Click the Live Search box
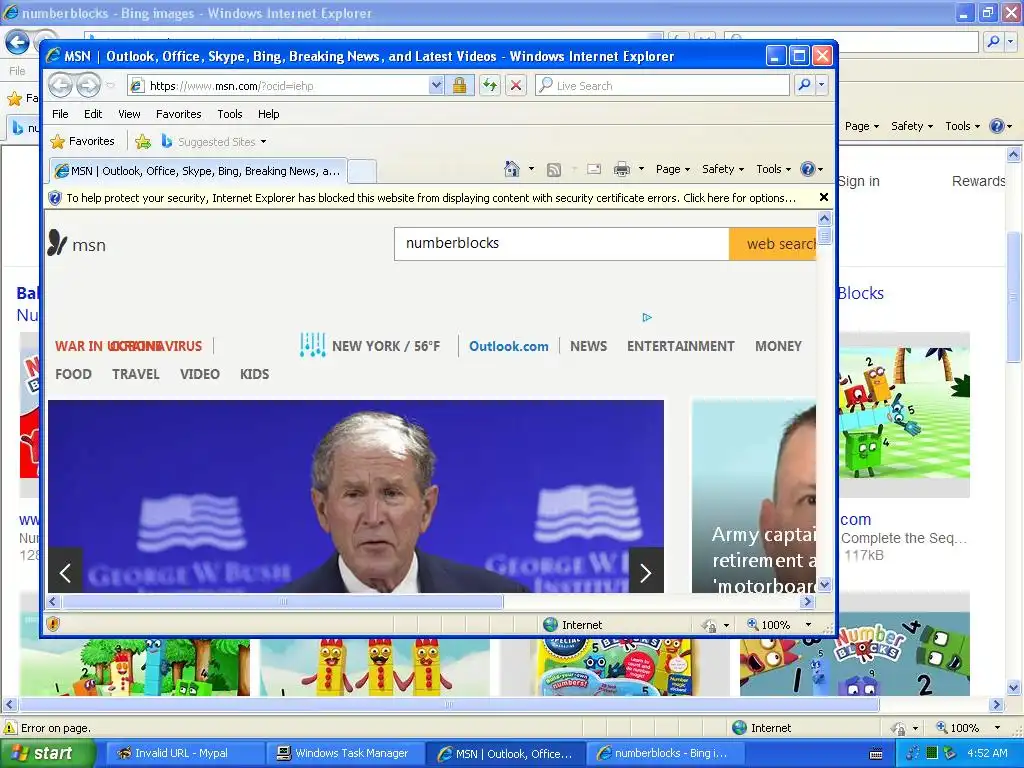The width and height of the screenshot is (1024, 768). pos(662,86)
